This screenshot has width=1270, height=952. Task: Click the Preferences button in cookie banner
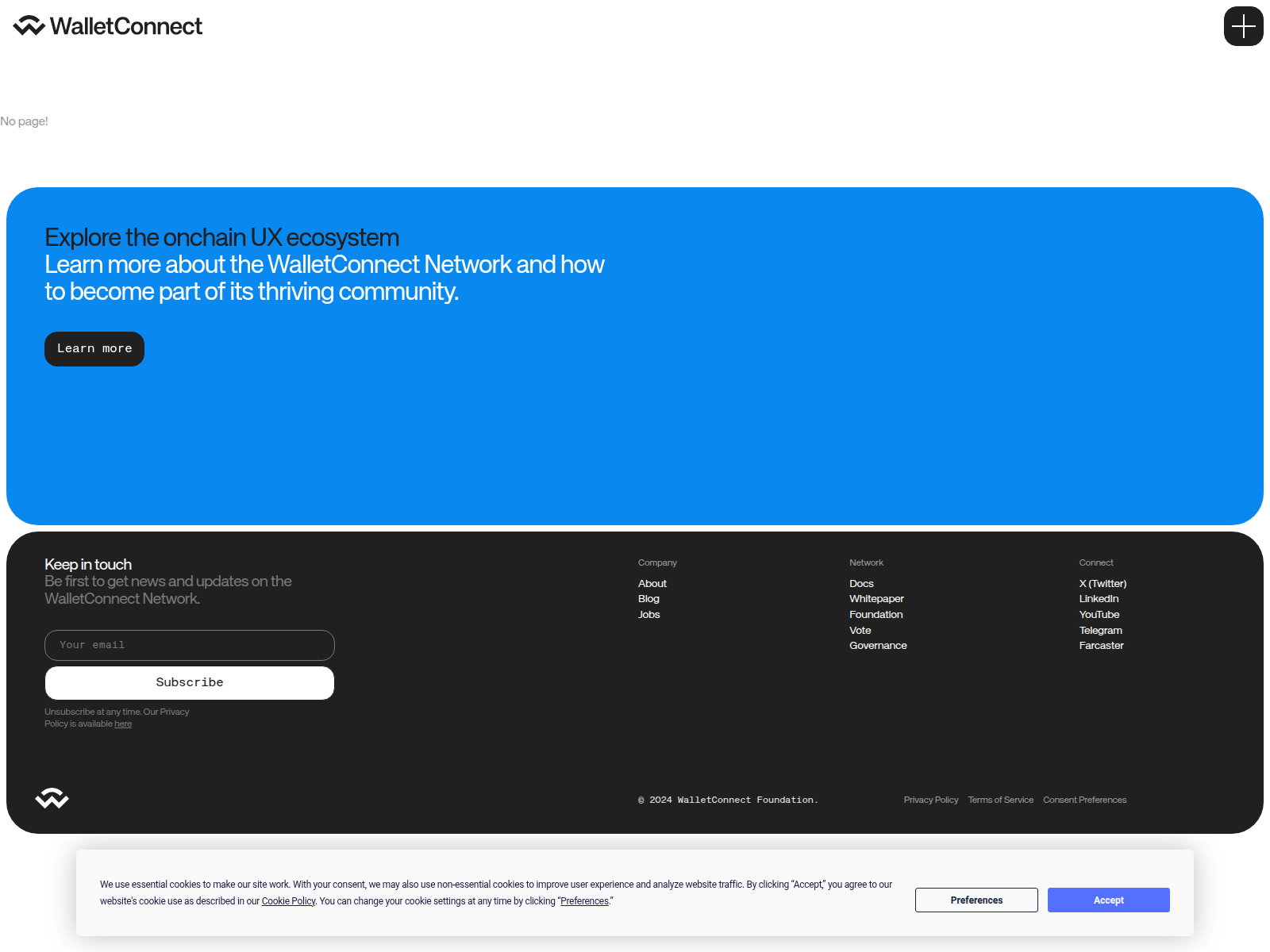pos(976,900)
